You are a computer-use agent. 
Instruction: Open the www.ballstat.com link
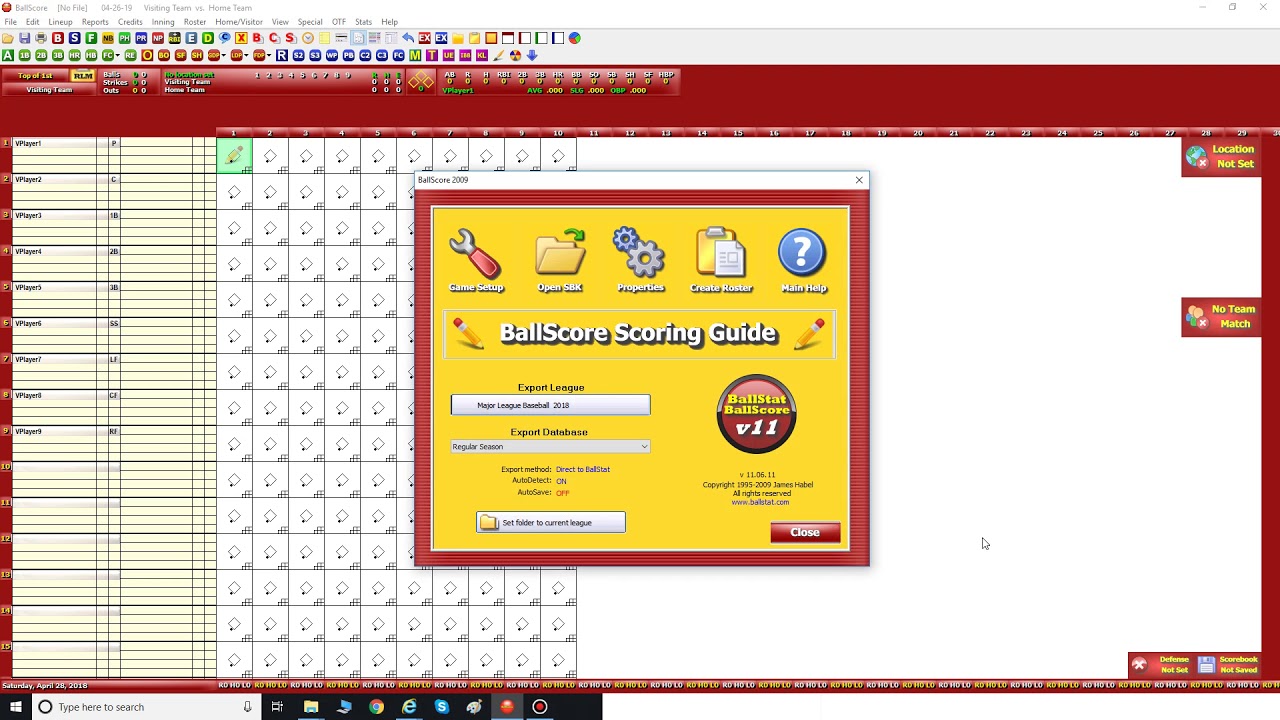coord(760,502)
